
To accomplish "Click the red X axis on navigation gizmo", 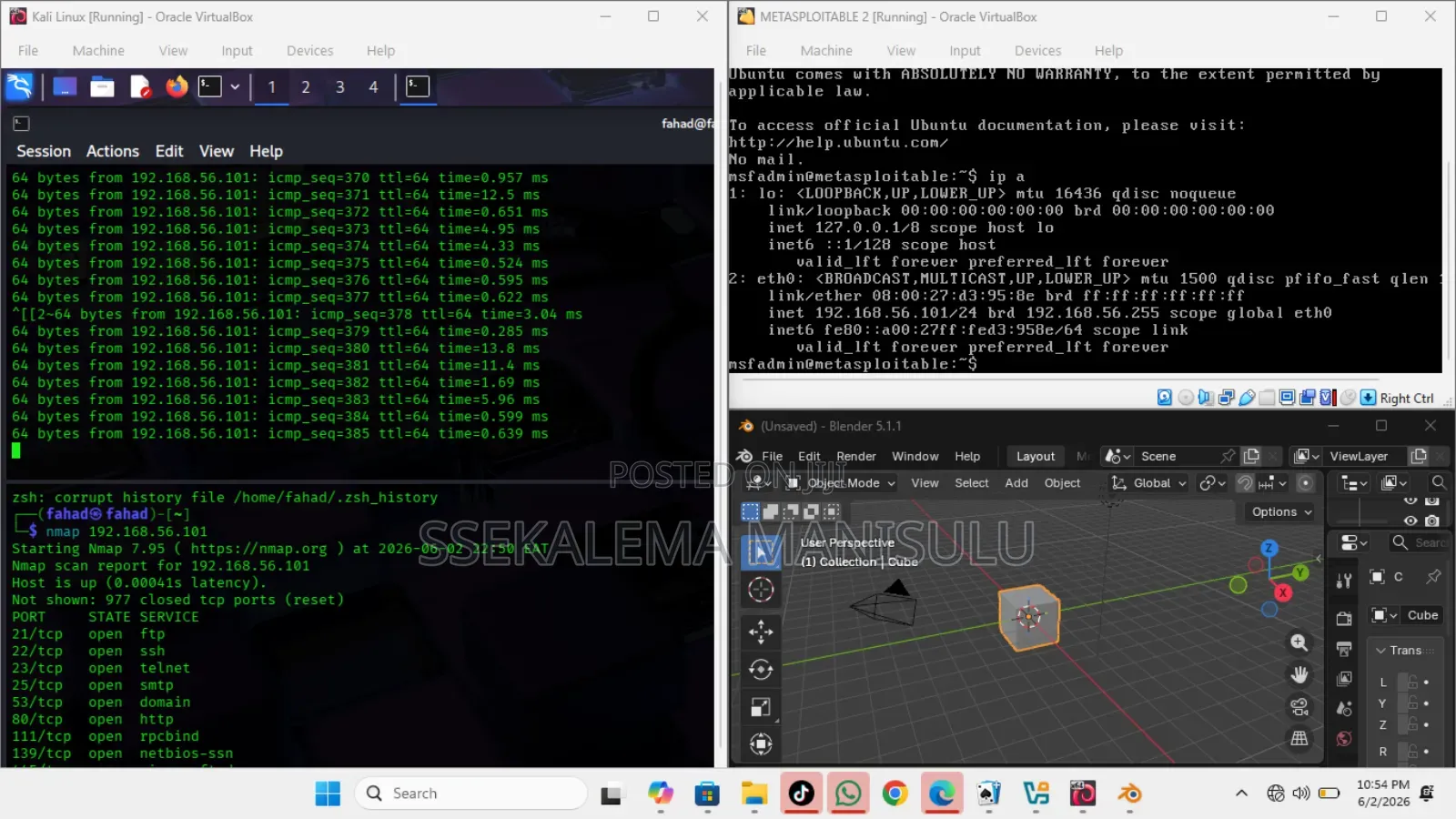I will (1283, 593).
